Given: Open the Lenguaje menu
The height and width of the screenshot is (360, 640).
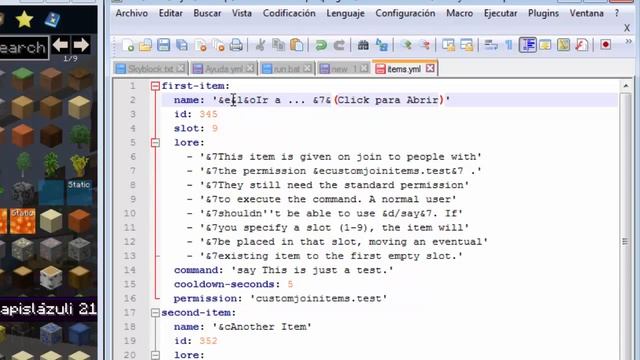Looking at the screenshot, I should [345, 13].
